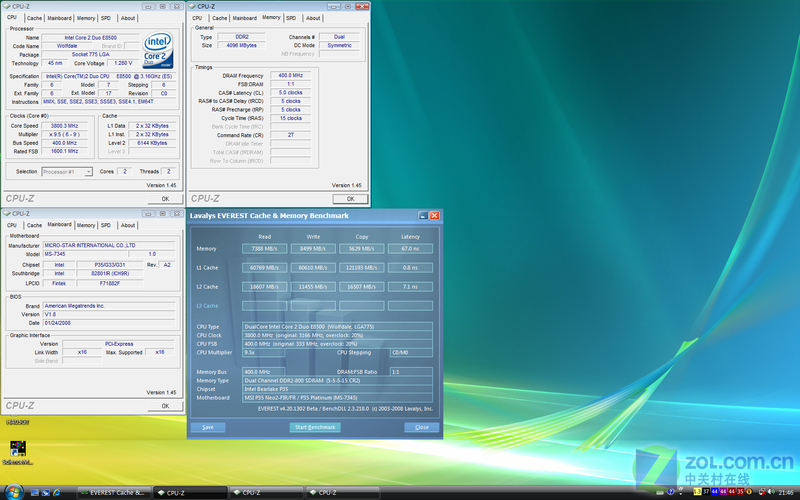Click the Core Speed 3800.3 MHz field

(x=64, y=126)
